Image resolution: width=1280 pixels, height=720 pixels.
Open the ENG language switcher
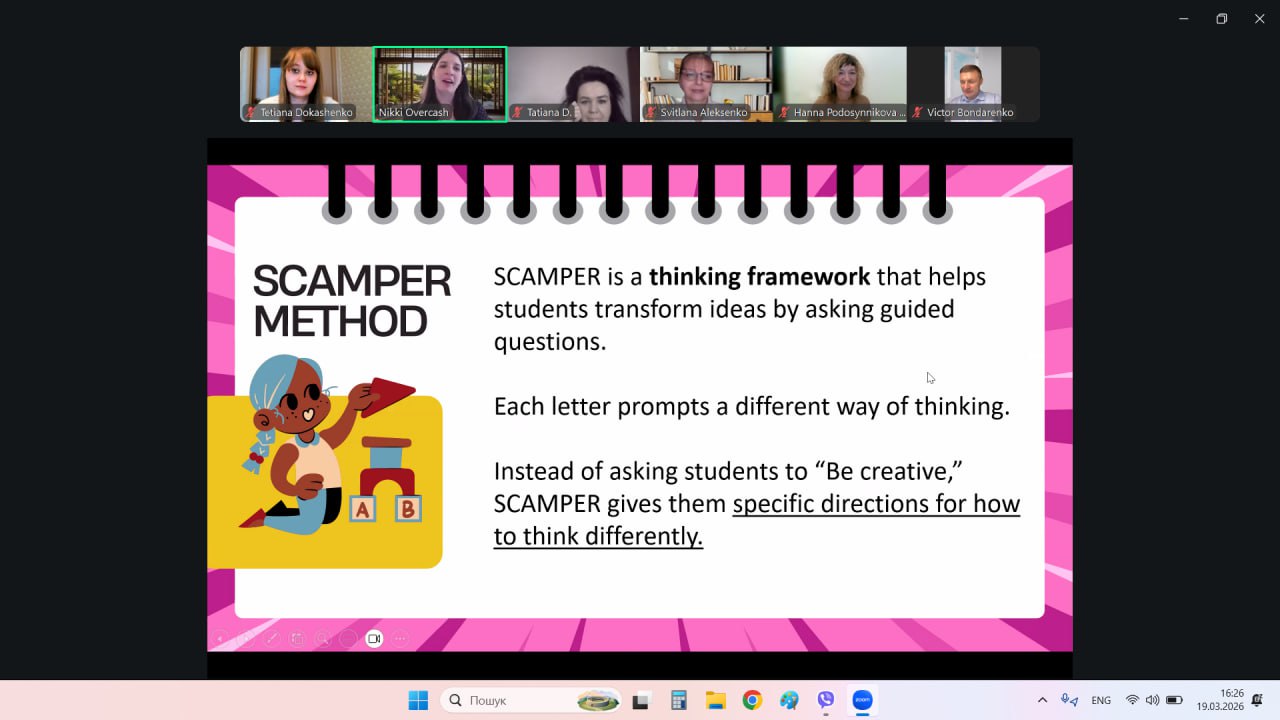pos(1101,700)
